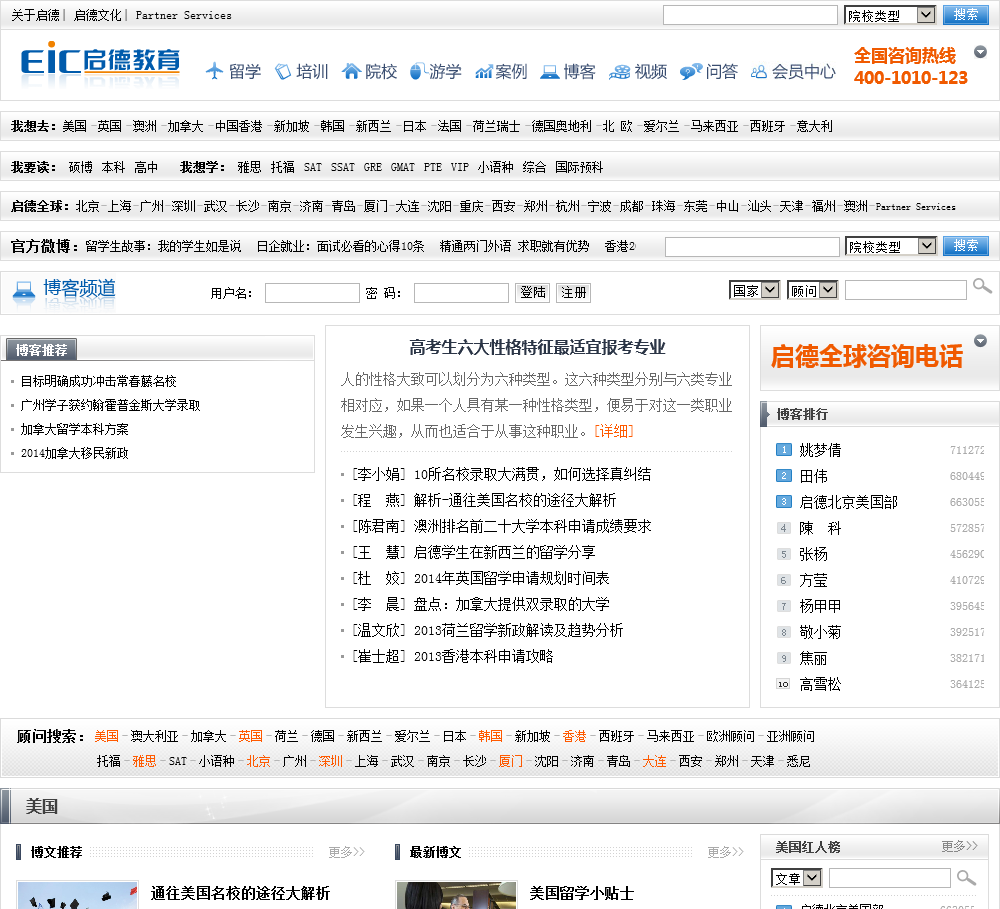Open blogger 启德北京美国部 in 博客排行
This screenshot has height=909, width=1000.
pyautogui.click(x=848, y=503)
